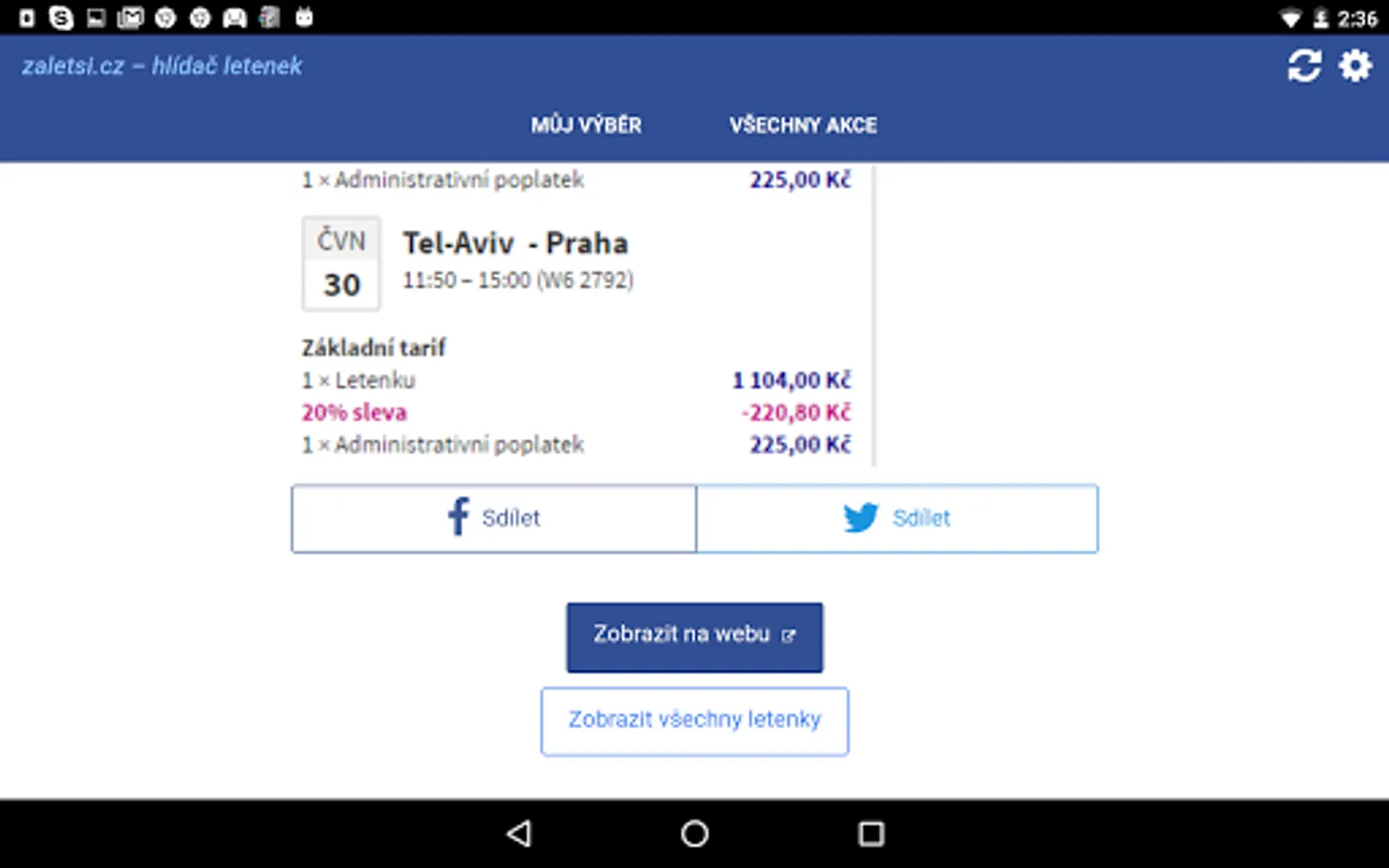Image resolution: width=1389 pixels, height=868 pixels.
Task: Click Zobrazit všechny letenky button
Action: (x=694, y=720)
